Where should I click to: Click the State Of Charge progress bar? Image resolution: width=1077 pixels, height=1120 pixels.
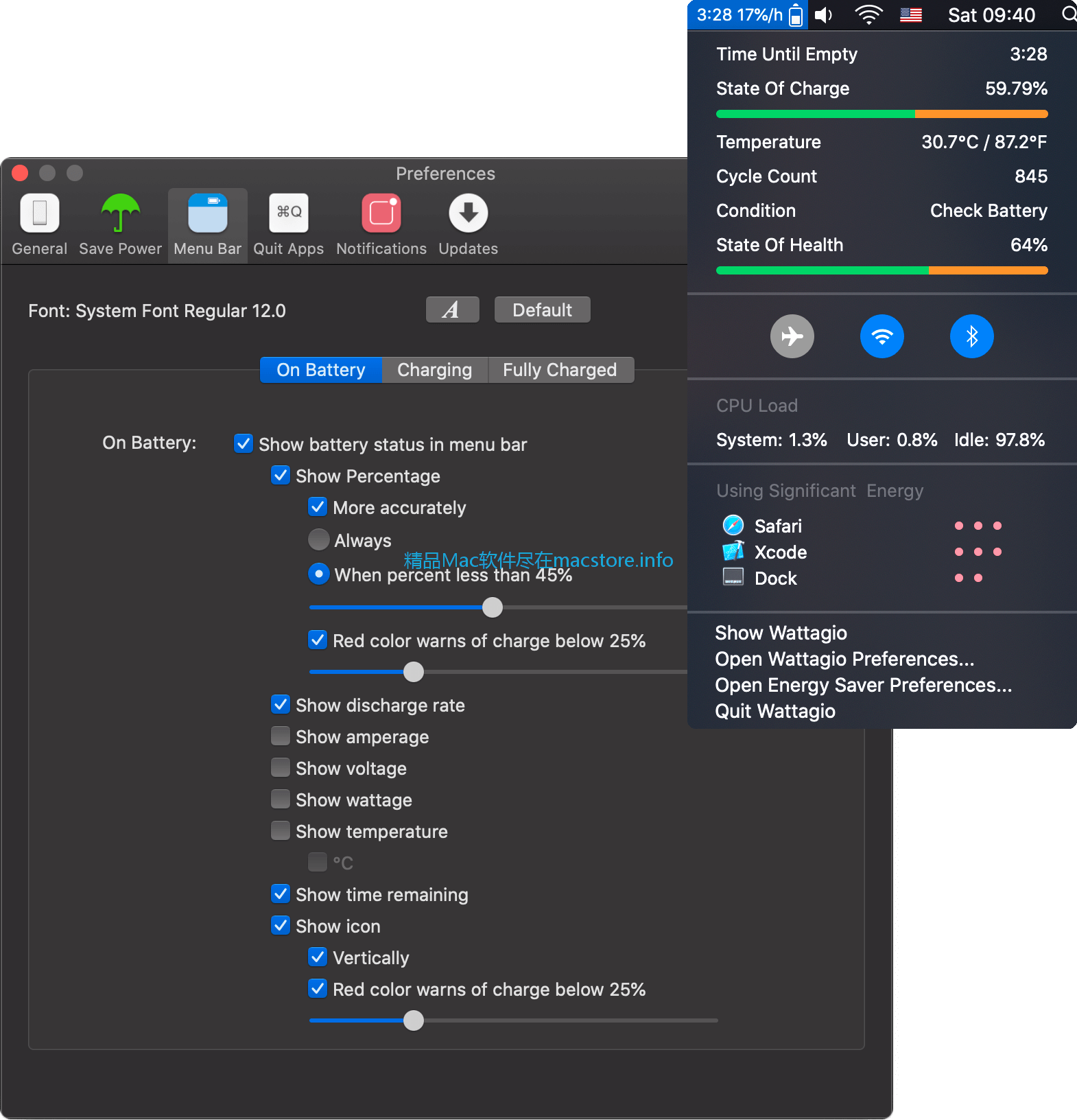pyautogui.click(x=882, y=114)
